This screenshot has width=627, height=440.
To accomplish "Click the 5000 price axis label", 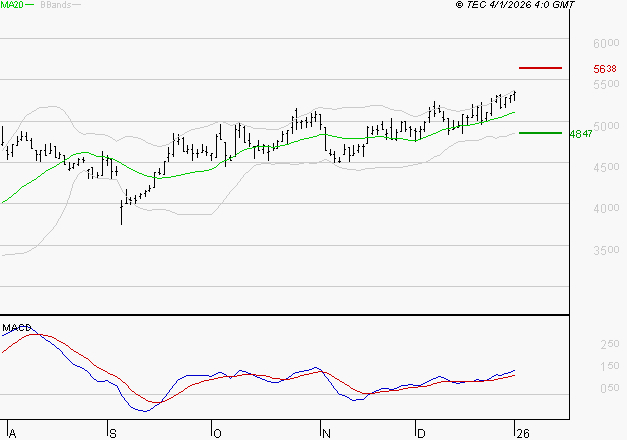I will (606, 126).
